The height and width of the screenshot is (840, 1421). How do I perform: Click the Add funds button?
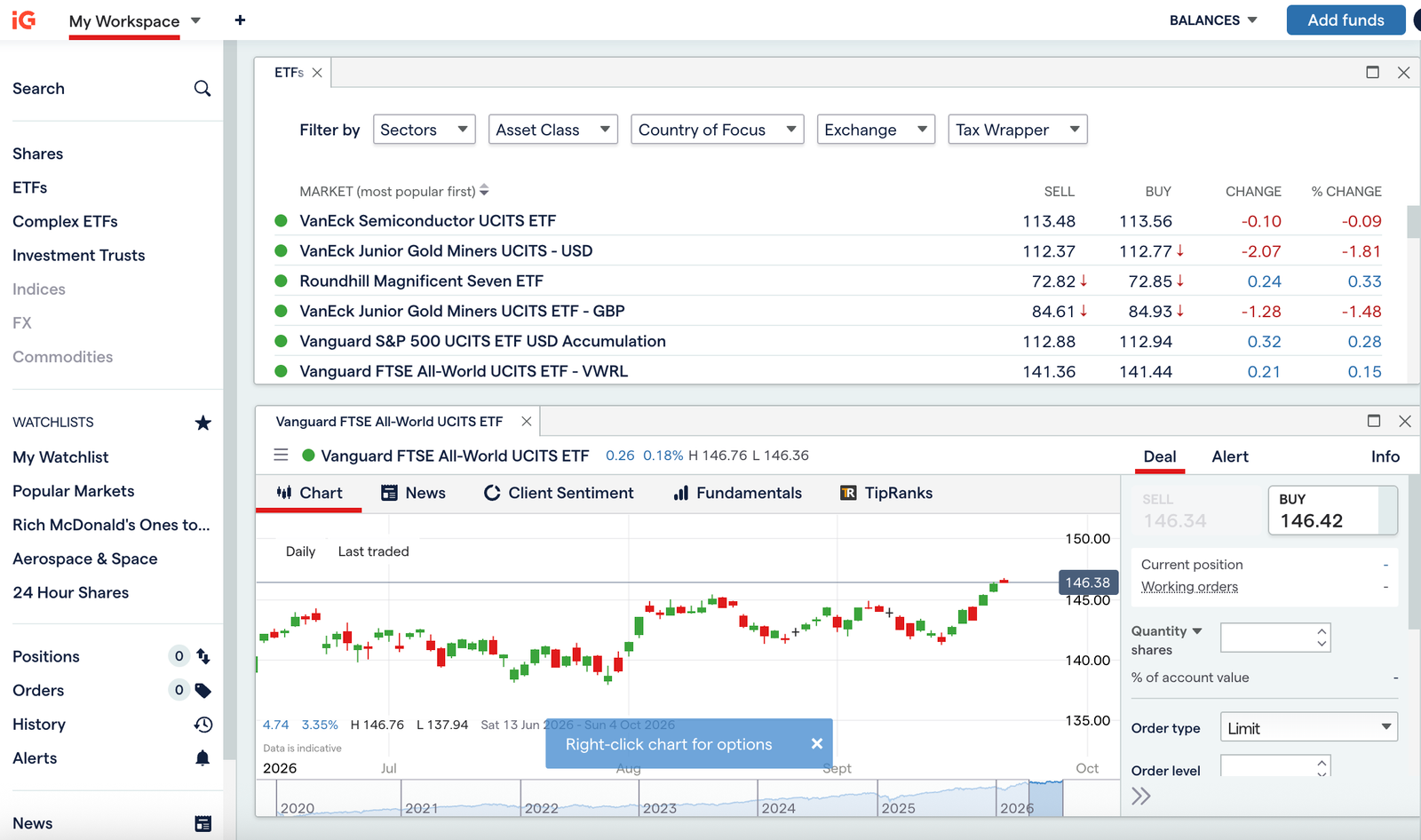coord(1346,20)
